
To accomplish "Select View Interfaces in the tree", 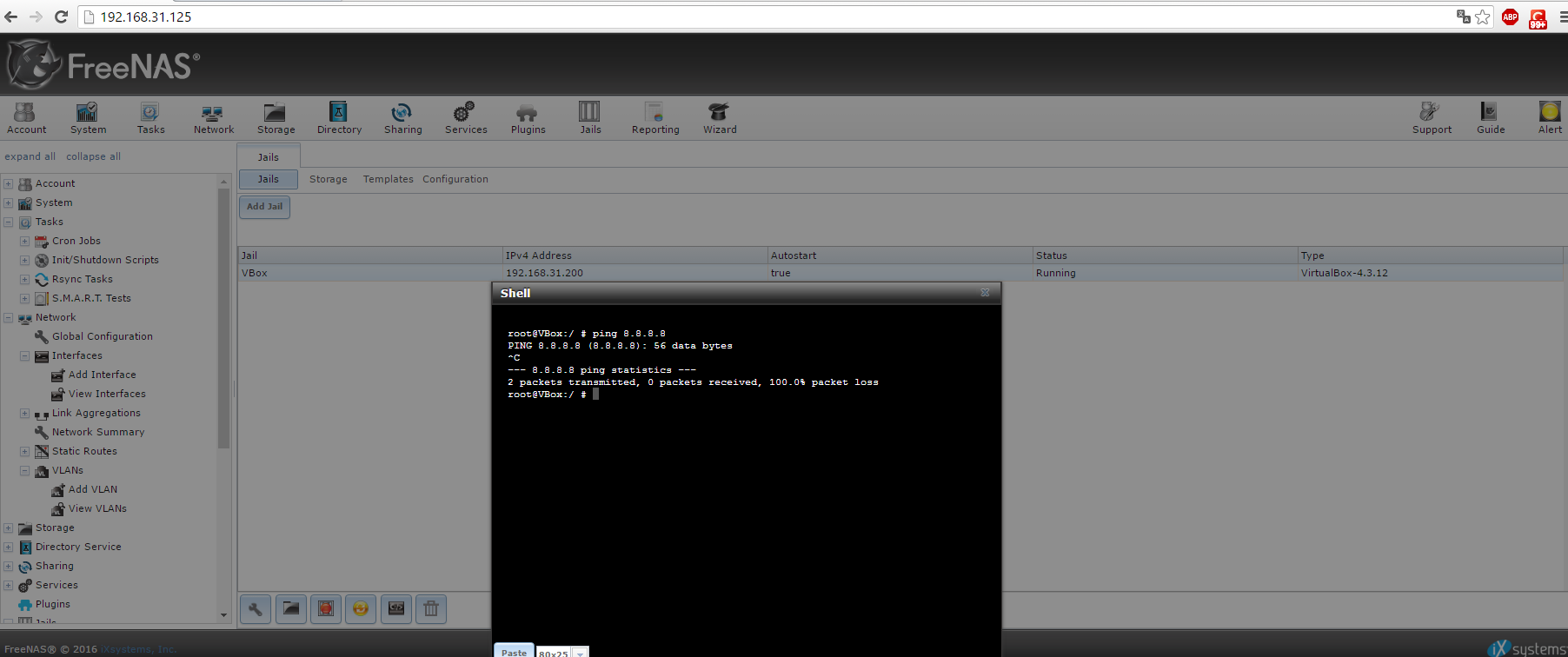I will pyautogui.click(x=107, y=394).
